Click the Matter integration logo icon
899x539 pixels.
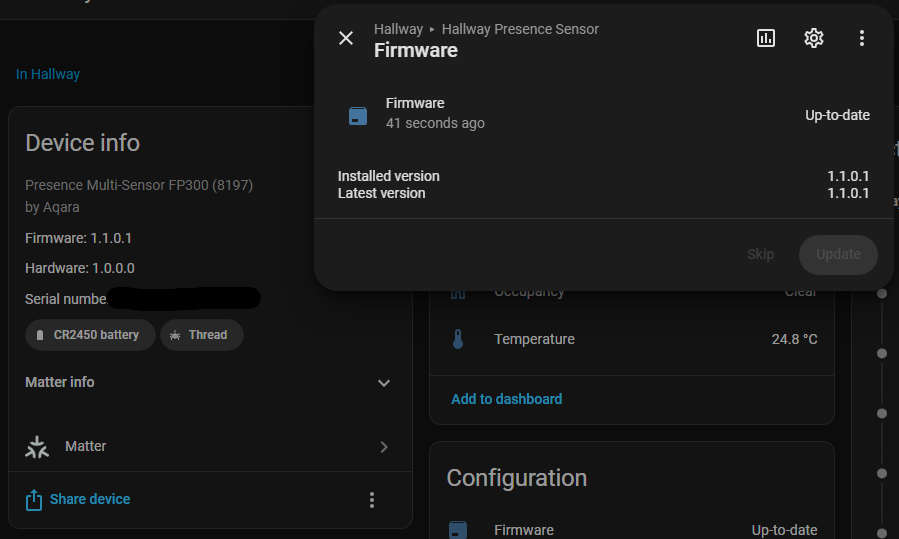pyautogui.click(x=37, y=447)
